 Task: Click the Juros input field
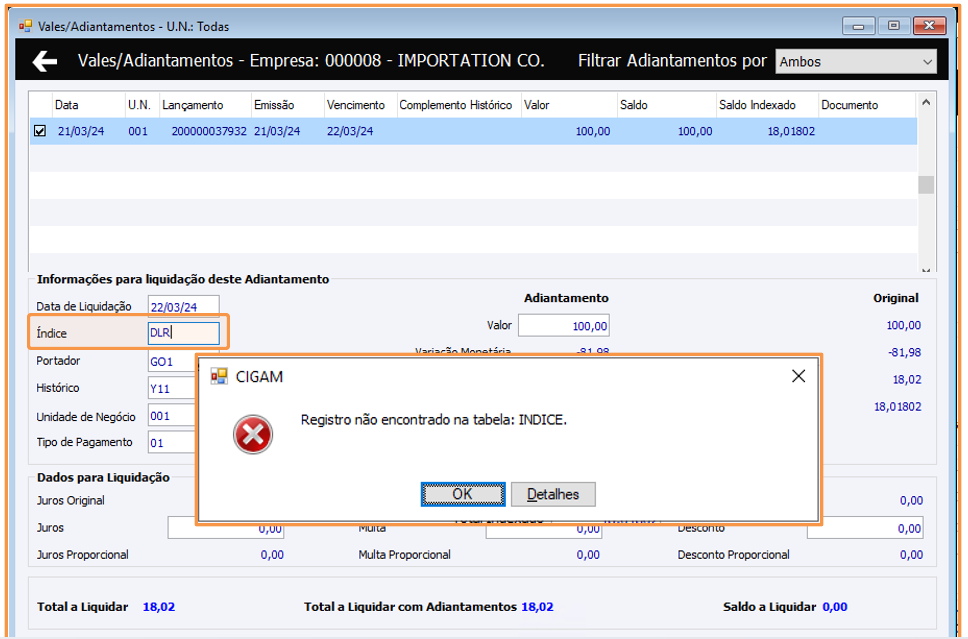(x=225, y=528)
